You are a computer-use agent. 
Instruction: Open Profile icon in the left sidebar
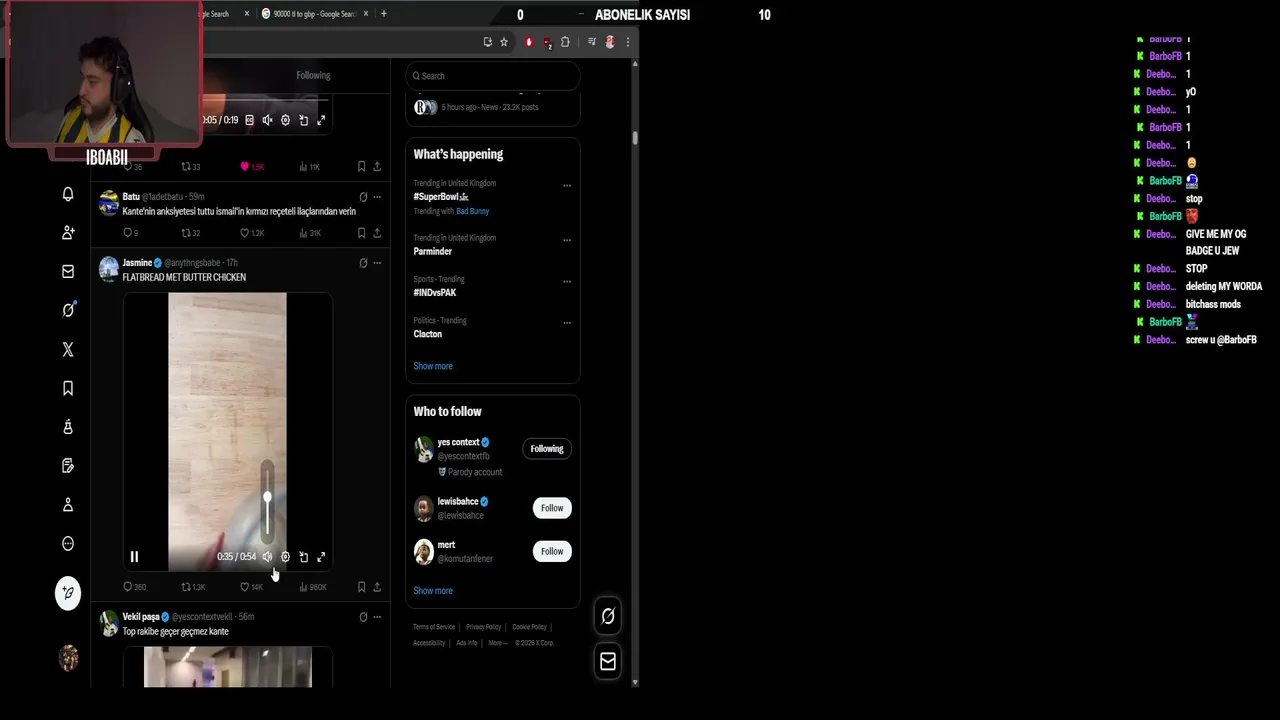point(68,505)
